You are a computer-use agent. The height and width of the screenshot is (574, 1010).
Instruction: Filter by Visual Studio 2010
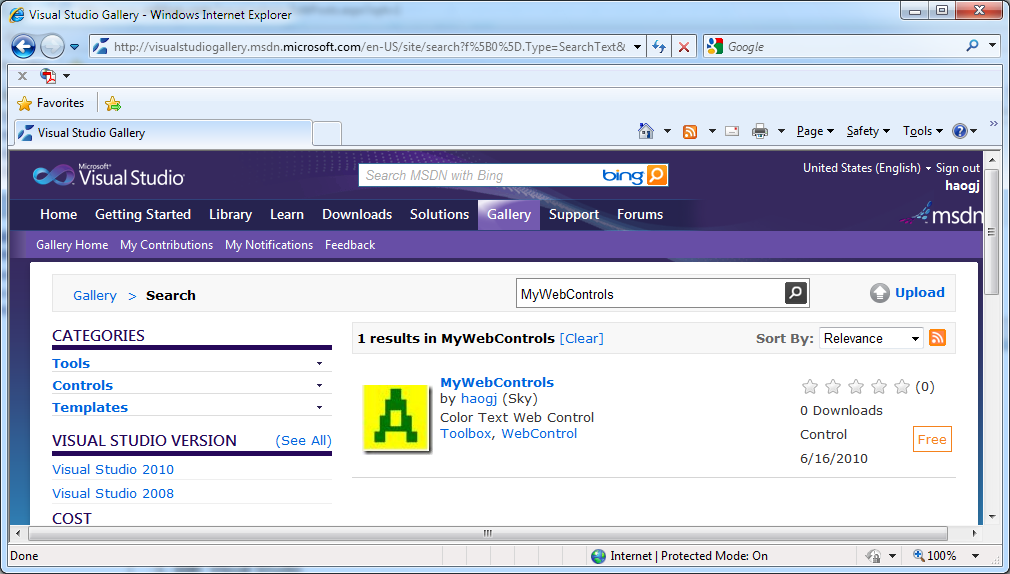pos(113,470)
